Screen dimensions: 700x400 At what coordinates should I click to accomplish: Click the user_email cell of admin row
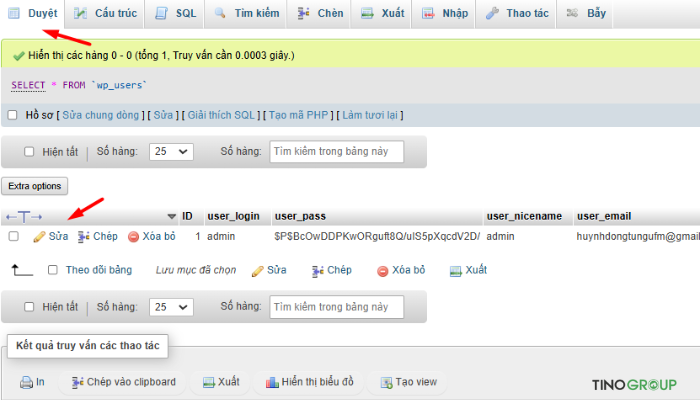pyautogui.click(x=638, y=236)
